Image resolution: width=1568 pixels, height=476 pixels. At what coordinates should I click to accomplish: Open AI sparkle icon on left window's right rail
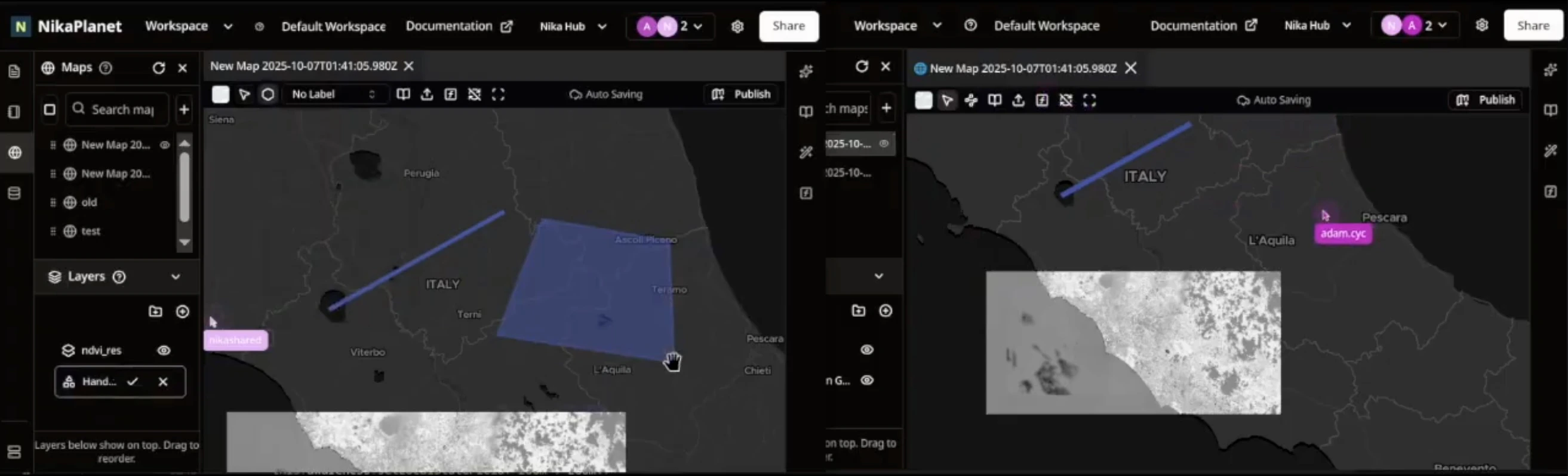(x=806, y=71)
